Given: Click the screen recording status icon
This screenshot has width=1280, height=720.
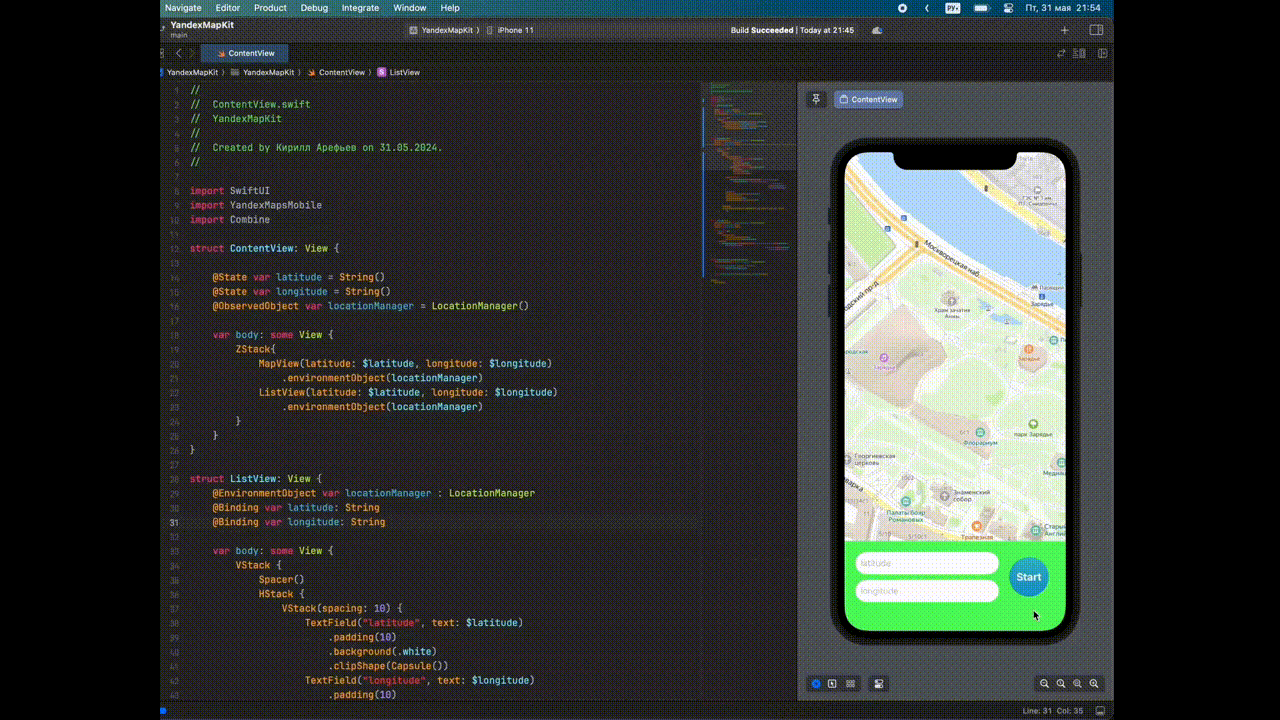Looking at the screenshot, I should click(x=902, y=8).
